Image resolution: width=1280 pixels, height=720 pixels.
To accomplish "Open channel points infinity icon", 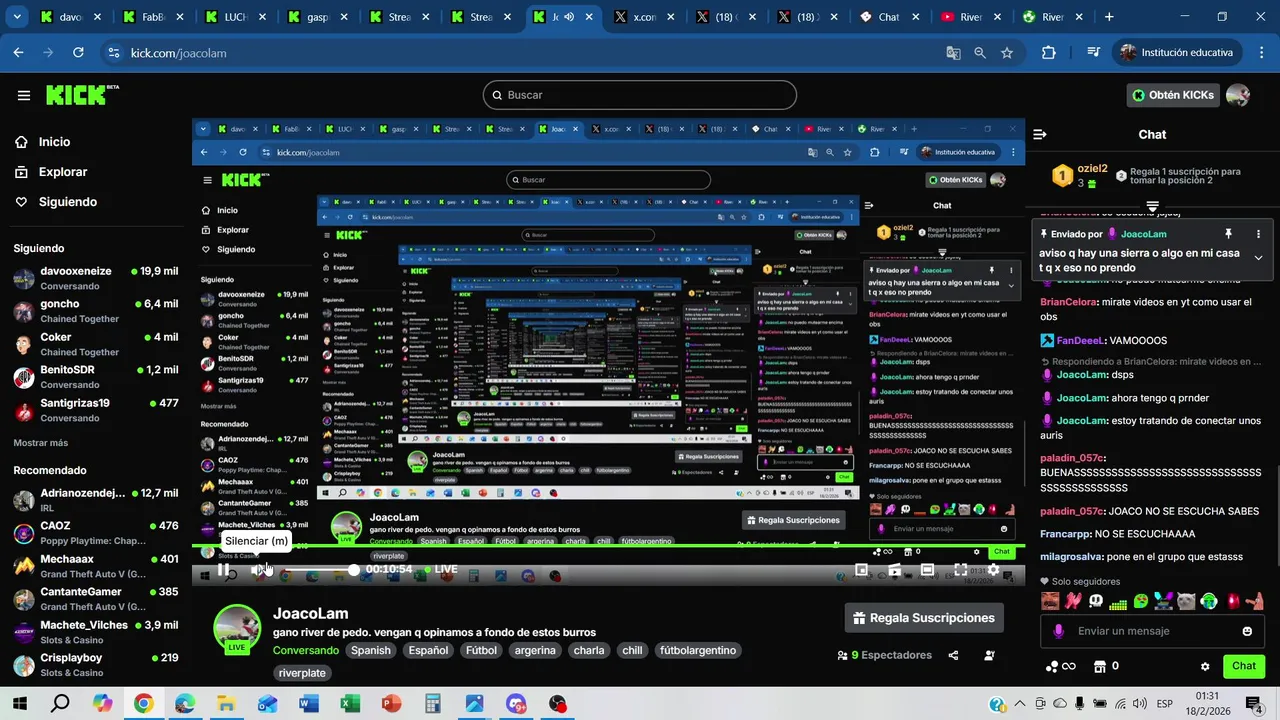I will coord(1060,666).
